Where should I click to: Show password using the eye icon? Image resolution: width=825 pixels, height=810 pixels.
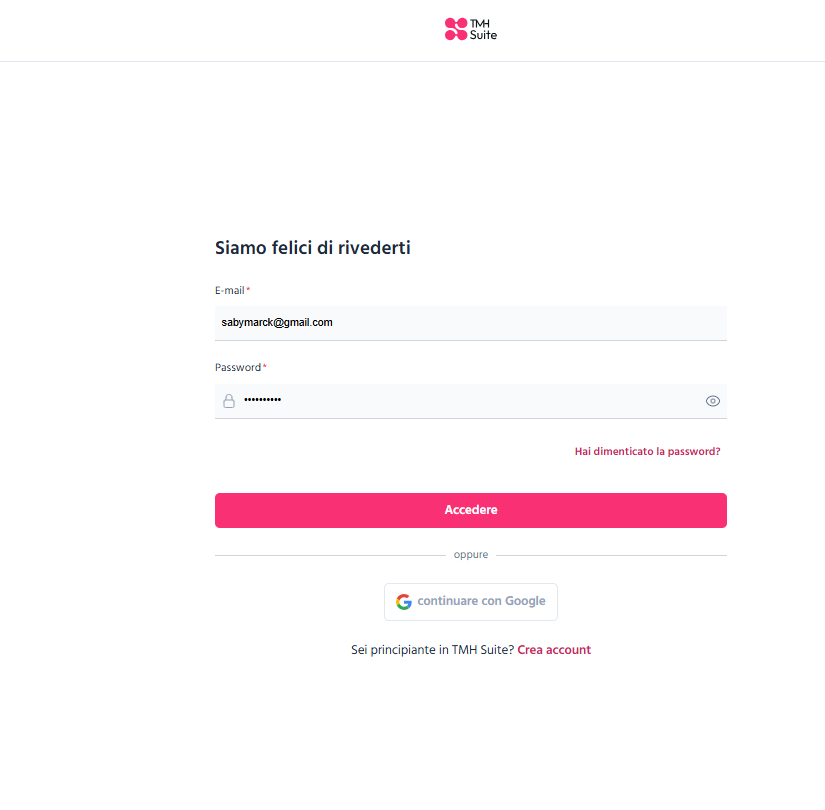click(712, 401)
